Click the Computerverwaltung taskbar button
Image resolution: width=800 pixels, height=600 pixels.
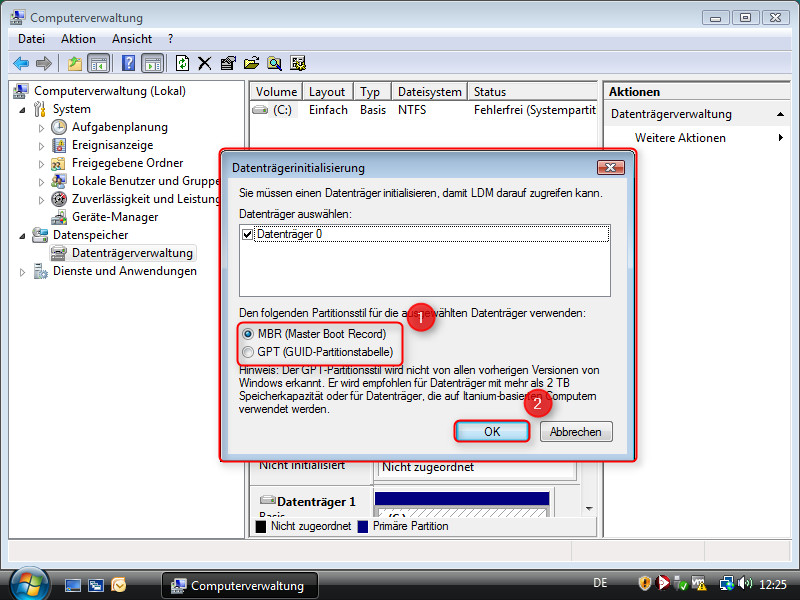click(240, 586)
